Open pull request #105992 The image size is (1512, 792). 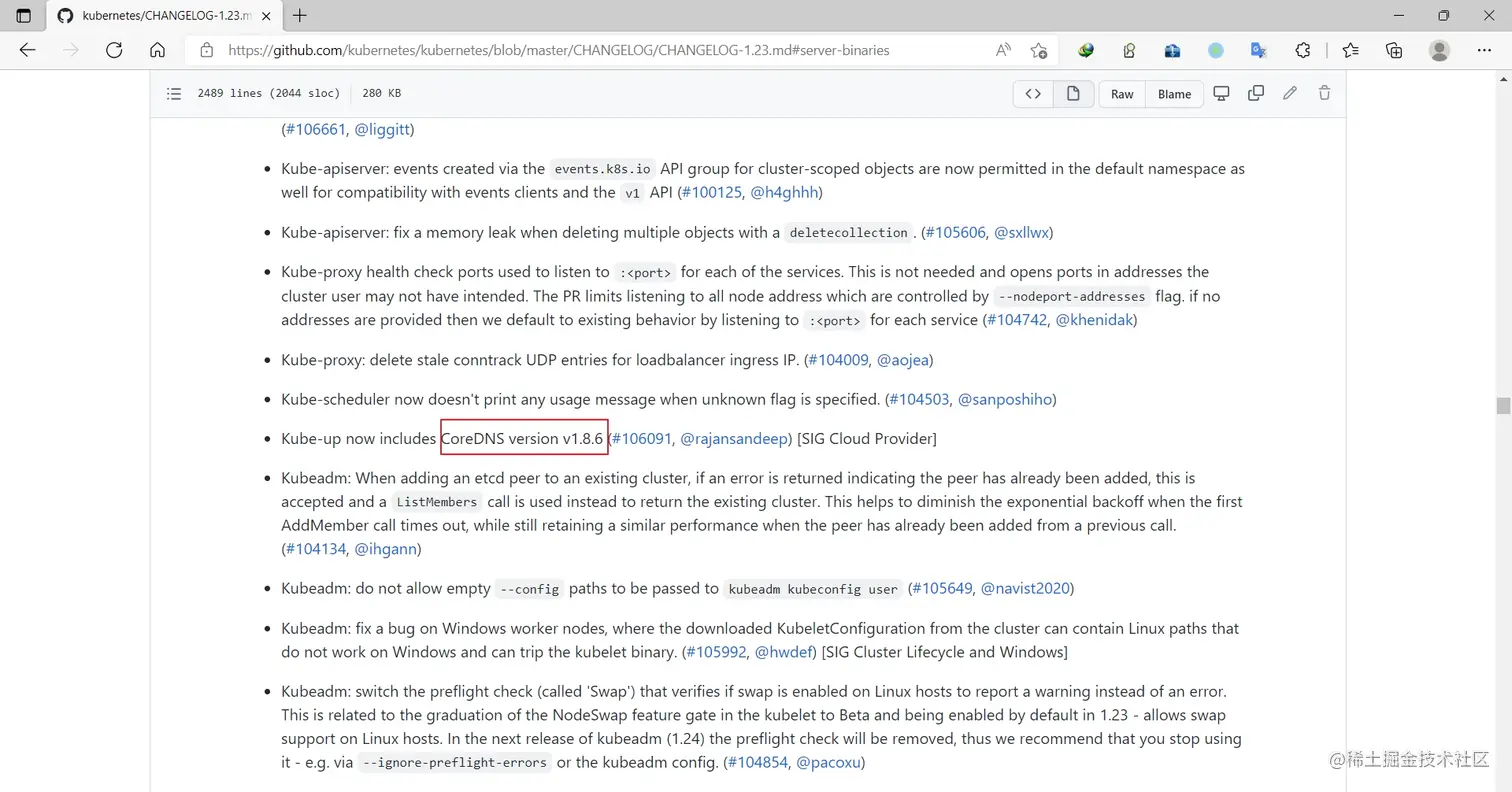click(x=716, y=652)
